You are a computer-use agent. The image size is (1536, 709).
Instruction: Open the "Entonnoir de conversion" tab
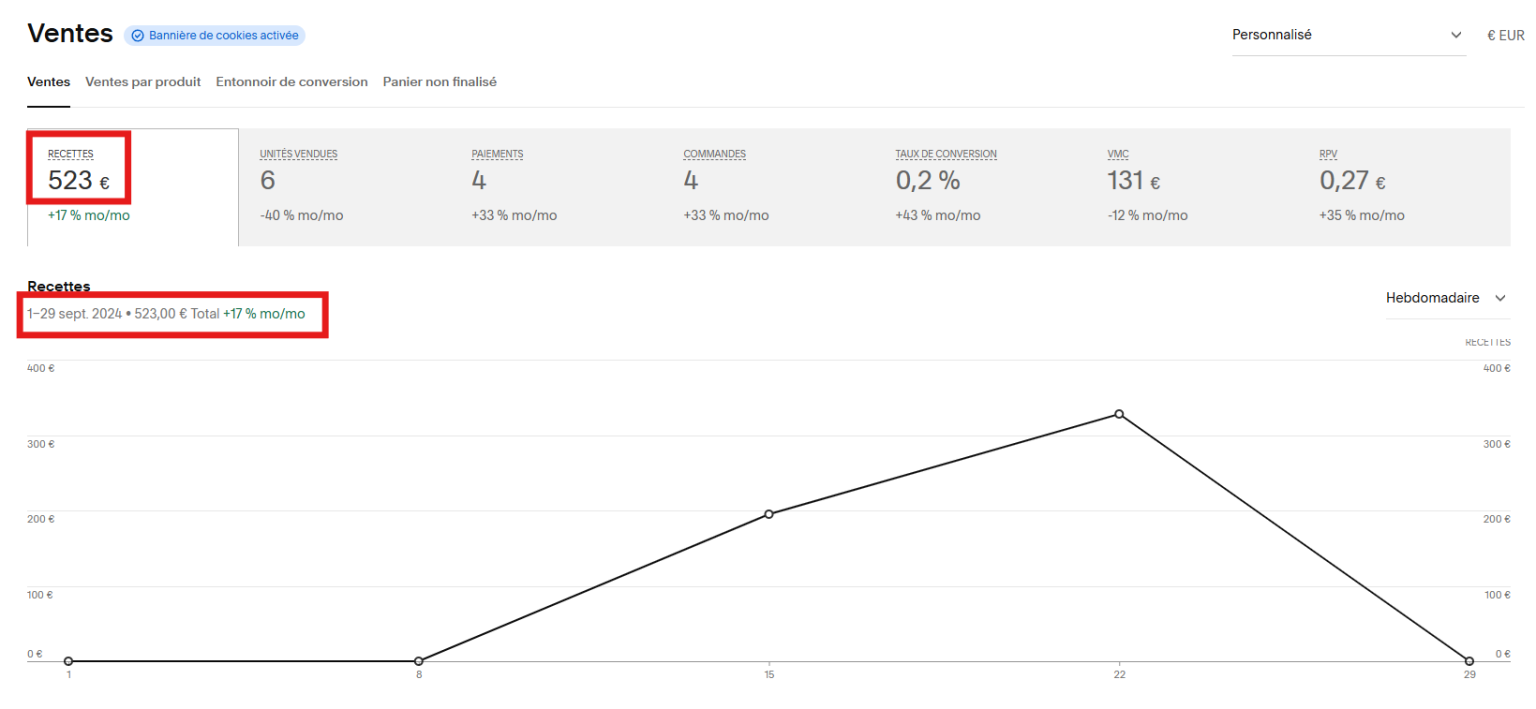pos(291,81)
